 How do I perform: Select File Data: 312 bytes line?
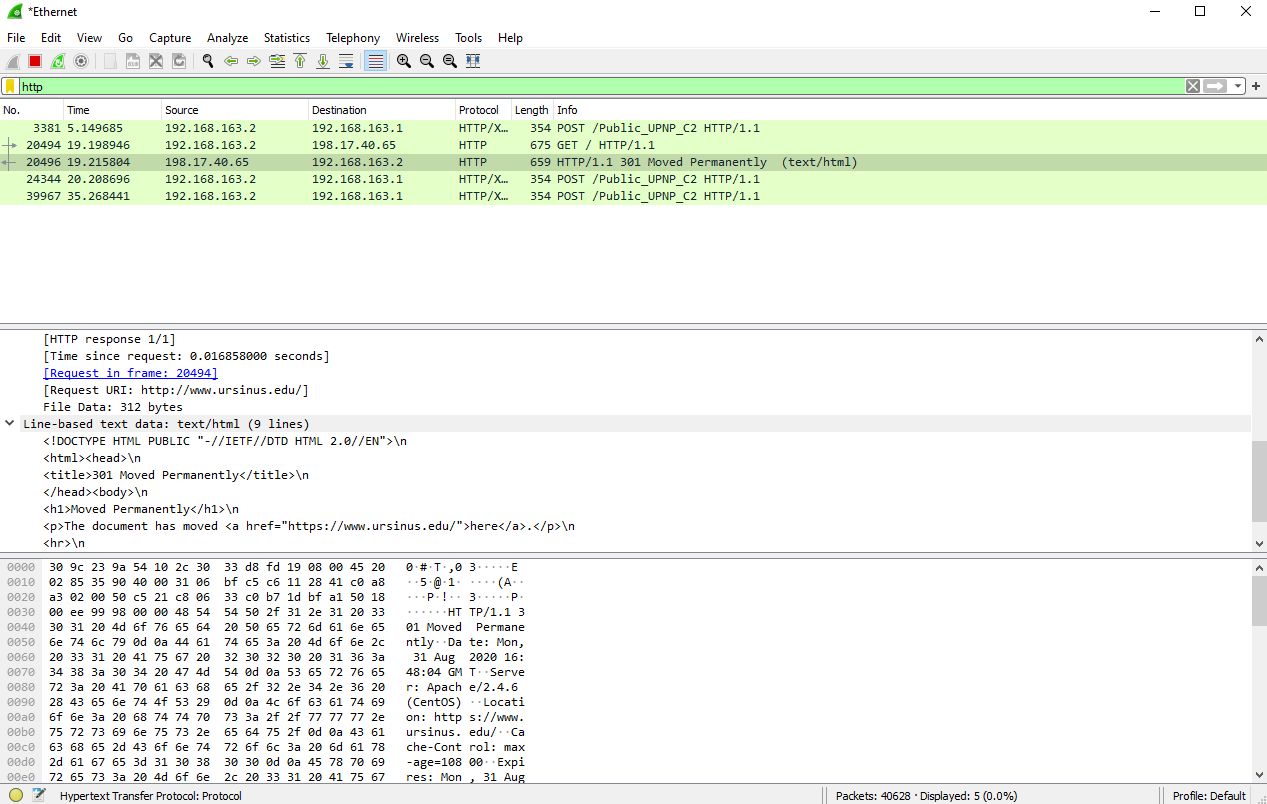113,407
